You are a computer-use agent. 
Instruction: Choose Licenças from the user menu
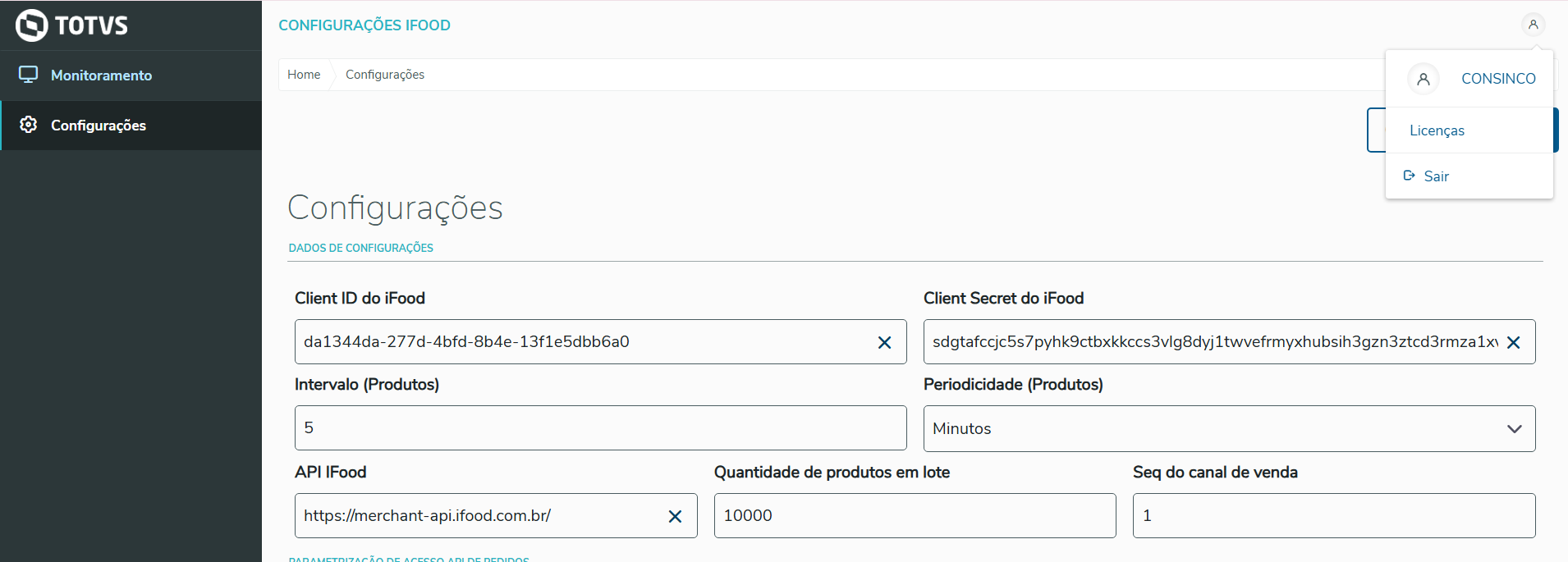[1437, 130]
